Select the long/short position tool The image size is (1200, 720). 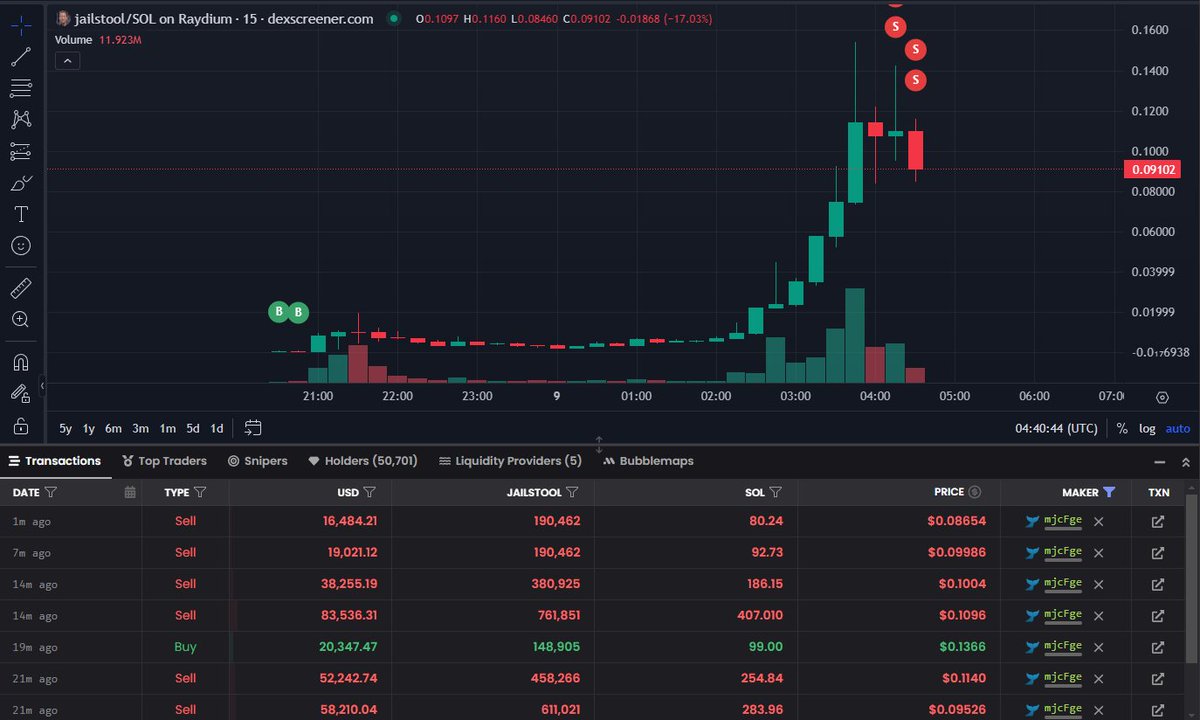coord(21,150)
